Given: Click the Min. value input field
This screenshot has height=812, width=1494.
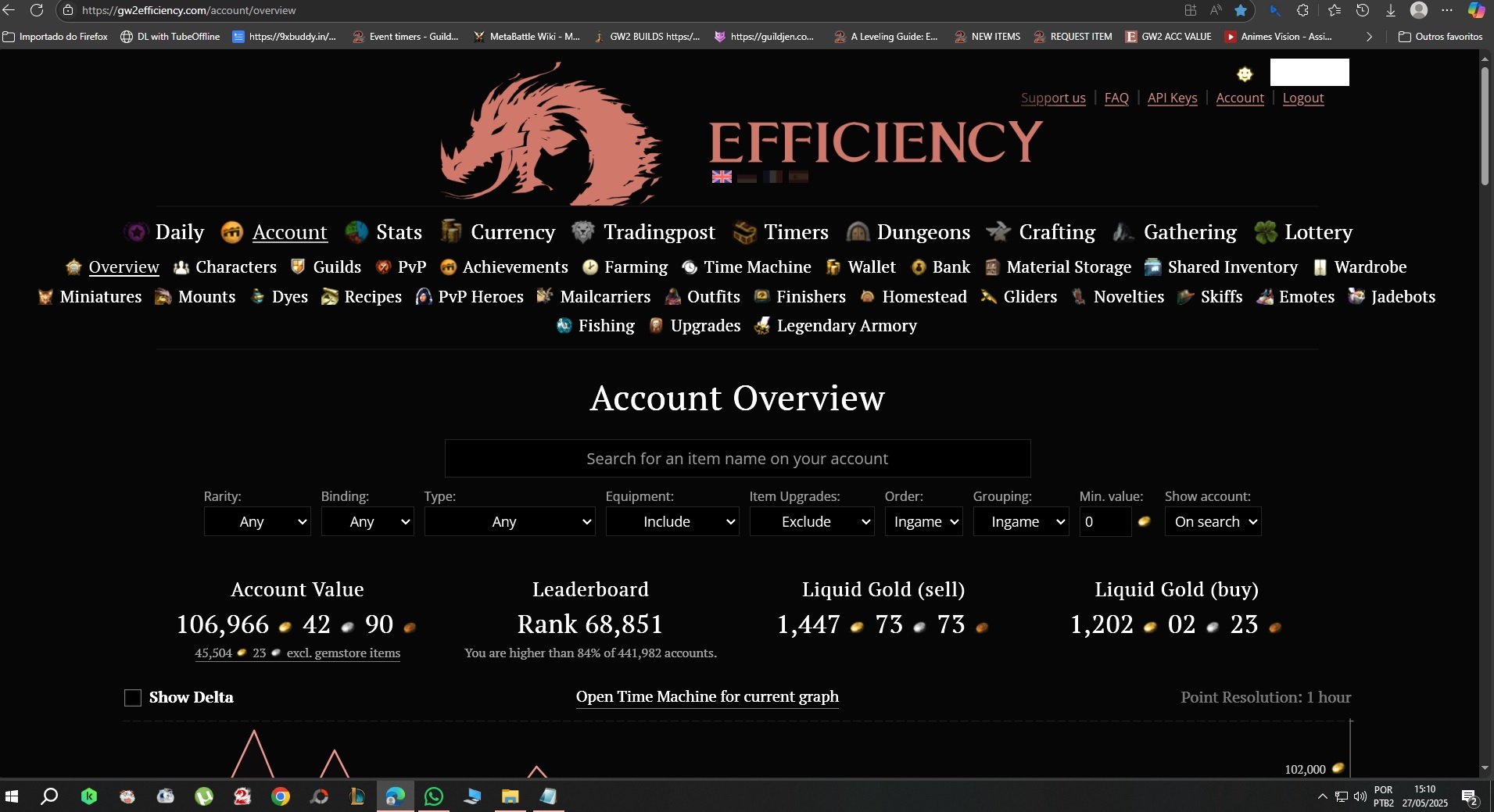Looking at the screenshot, I should (x=1105, y=521).
